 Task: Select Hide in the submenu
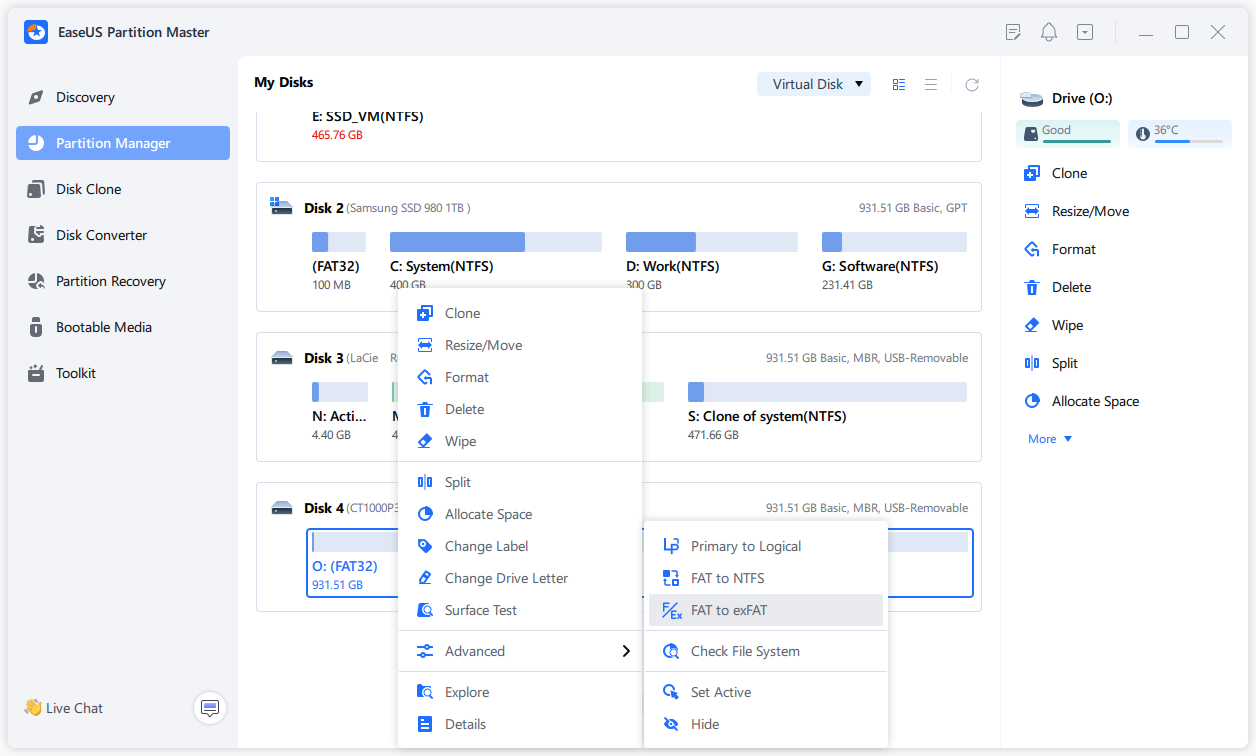766,724
